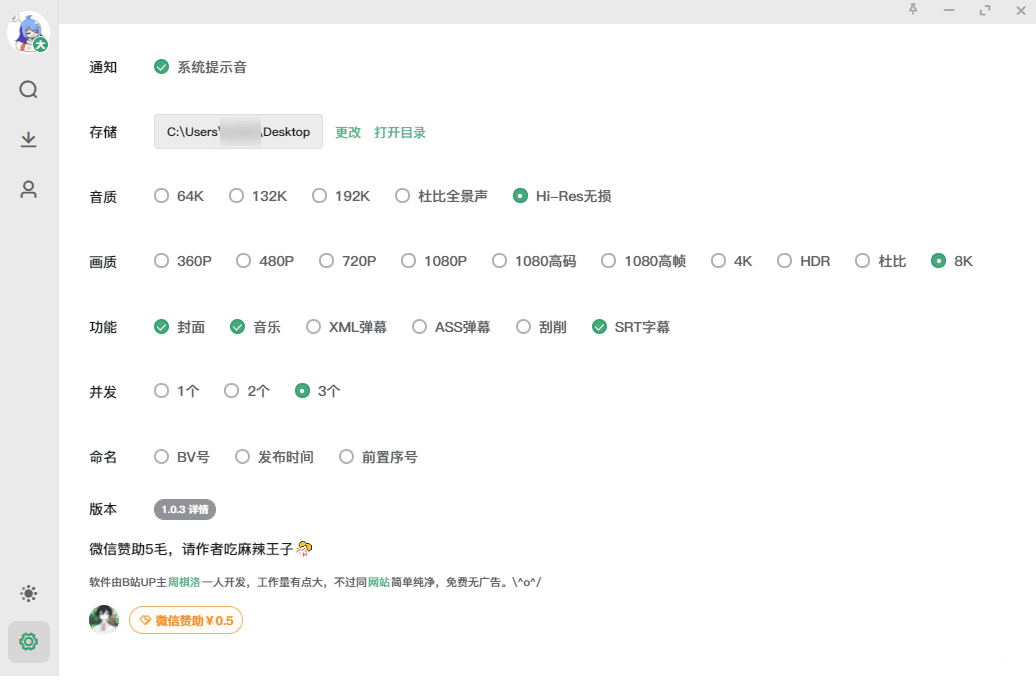Image resolution: width=1036 pixels, height=684 pixels.
Task: Open search from the sidebar
Action: click(x=28, y=89)
